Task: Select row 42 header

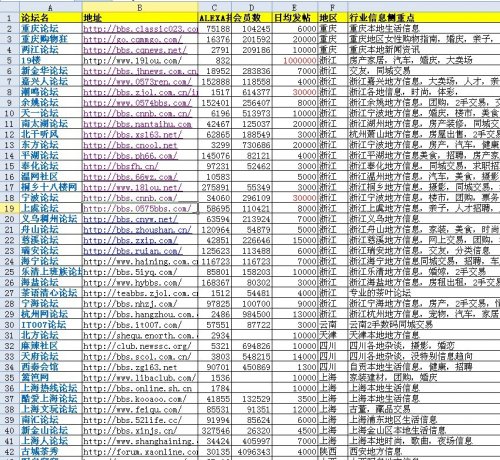Action: click(x=9, y=452)
